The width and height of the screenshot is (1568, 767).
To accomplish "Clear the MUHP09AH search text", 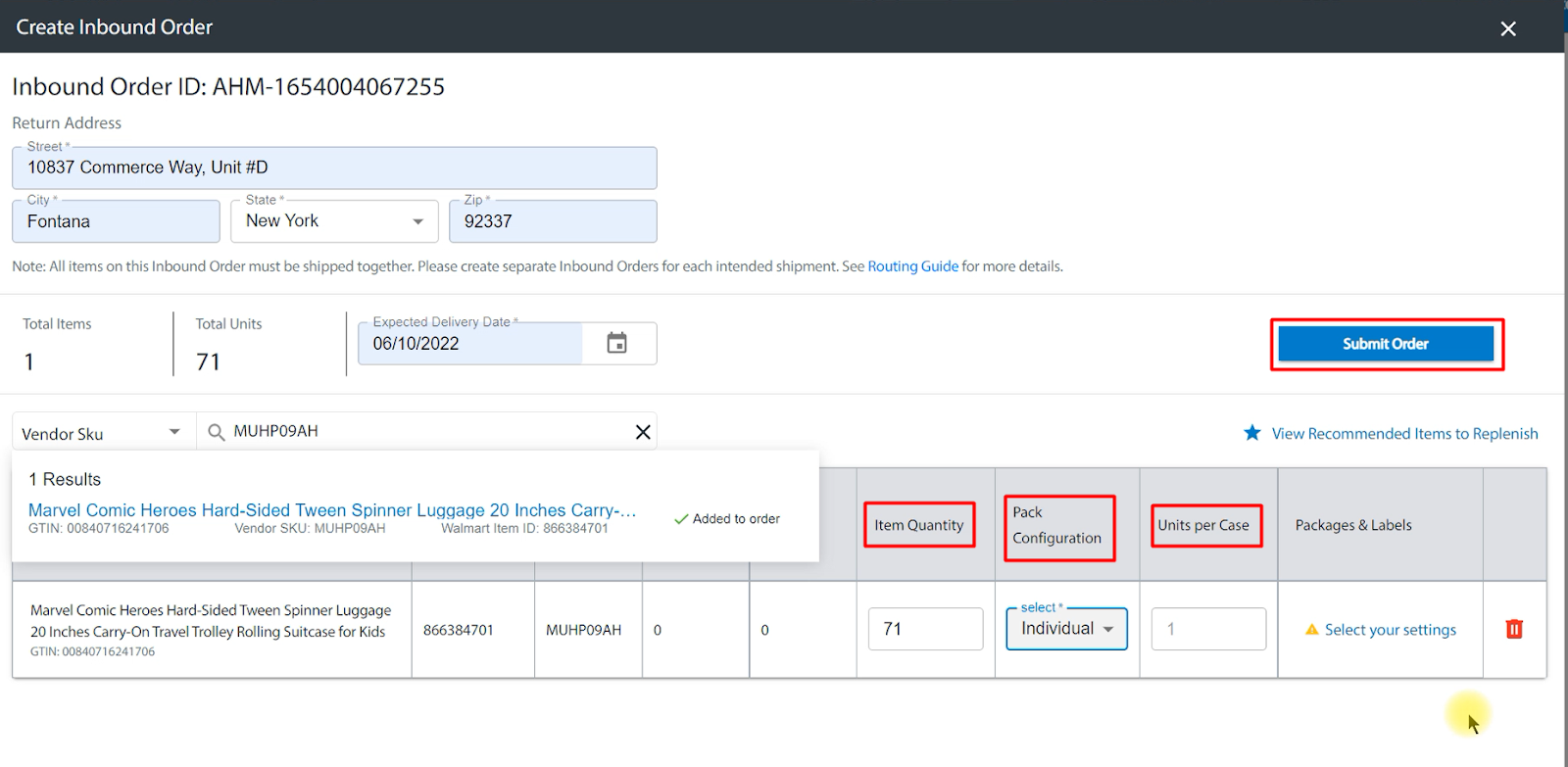I will coord(643,432).
